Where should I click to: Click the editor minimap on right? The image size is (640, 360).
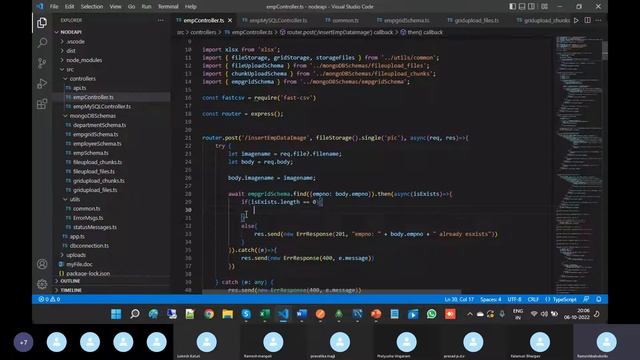click(x=578, y=163)
